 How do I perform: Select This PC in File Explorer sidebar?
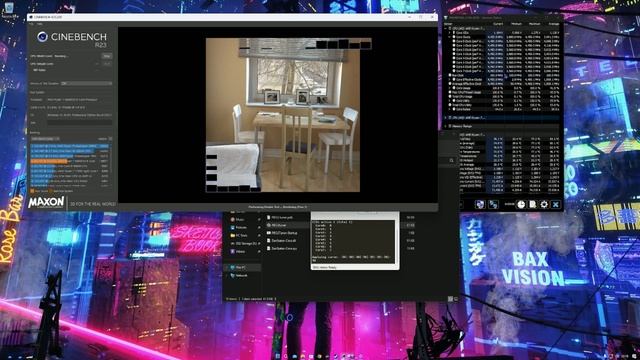240,267
